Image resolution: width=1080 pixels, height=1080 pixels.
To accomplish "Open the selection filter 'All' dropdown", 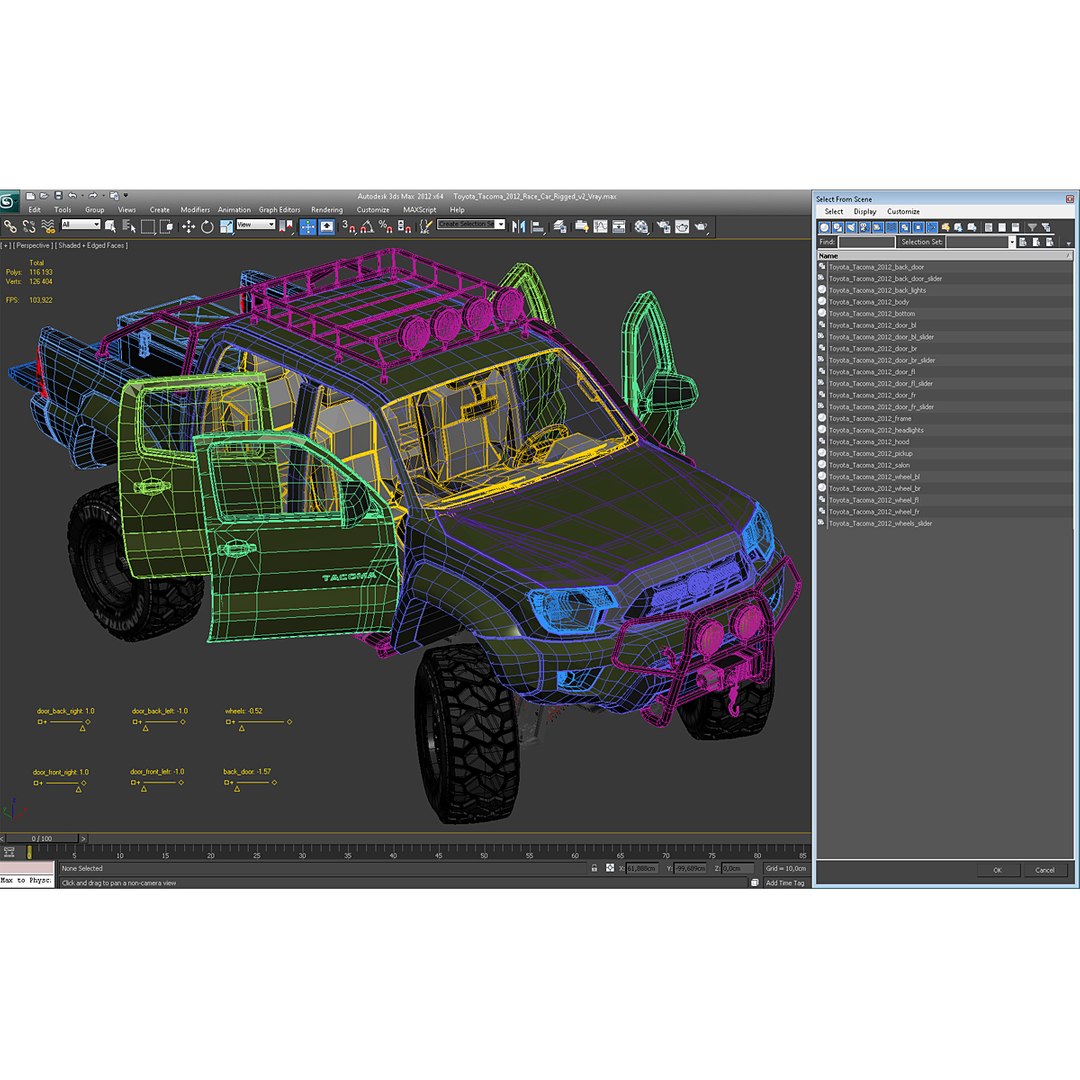I will 81,225.
